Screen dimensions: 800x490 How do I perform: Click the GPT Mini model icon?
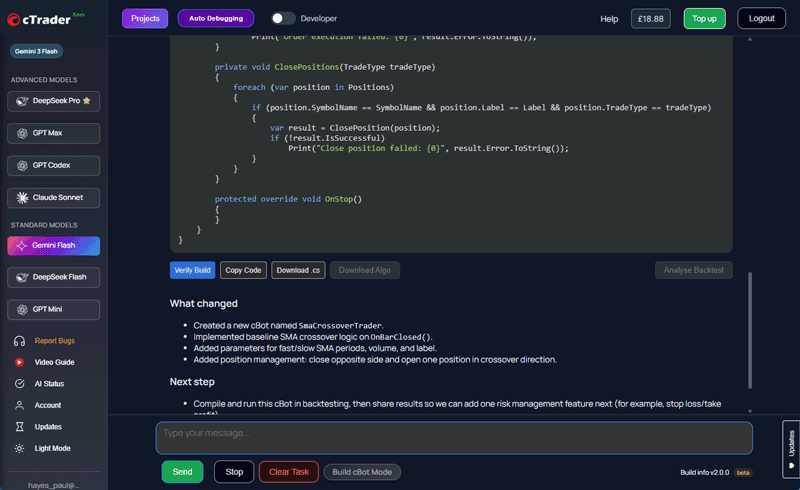pos(22,309)
